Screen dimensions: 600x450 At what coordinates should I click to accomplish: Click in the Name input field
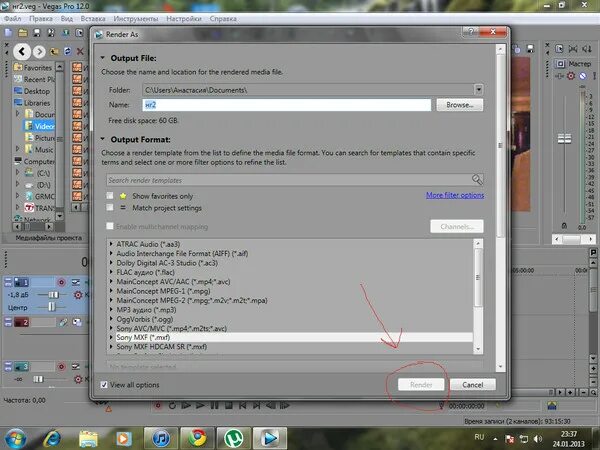click(287, 105)
